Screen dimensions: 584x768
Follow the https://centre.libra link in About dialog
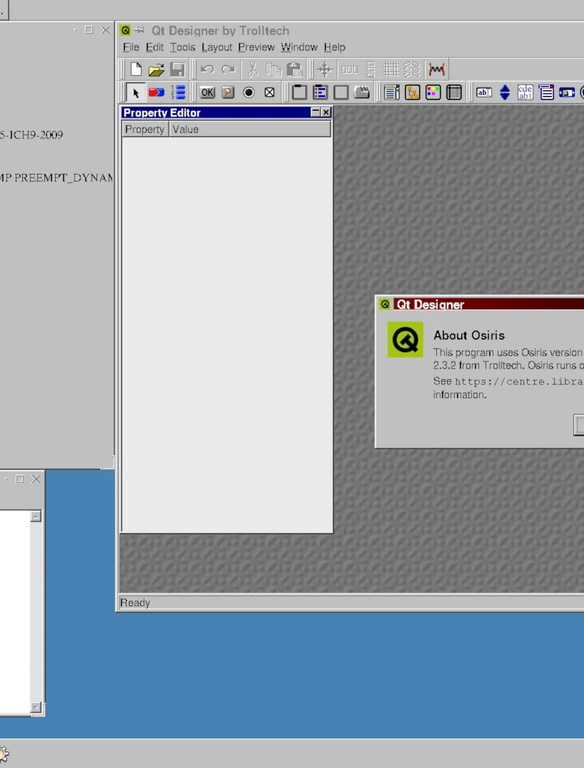[519, 382]
